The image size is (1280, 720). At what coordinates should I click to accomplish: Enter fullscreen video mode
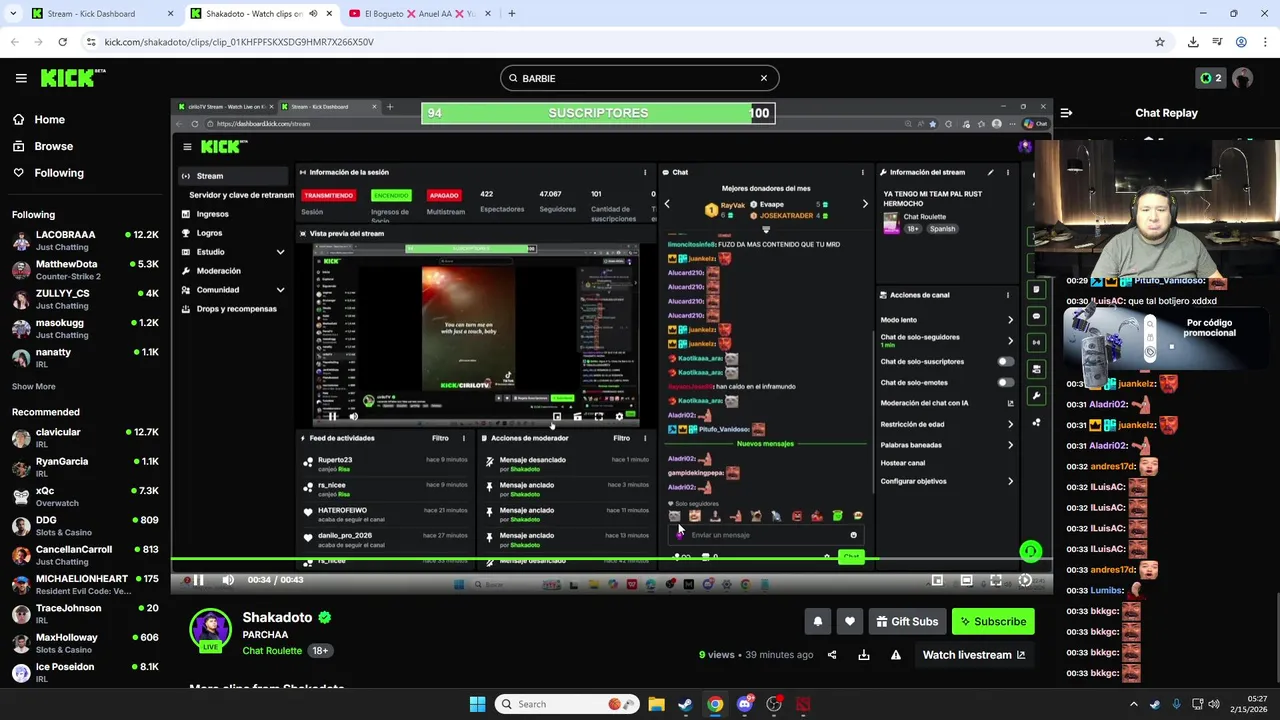coord(996,580)
